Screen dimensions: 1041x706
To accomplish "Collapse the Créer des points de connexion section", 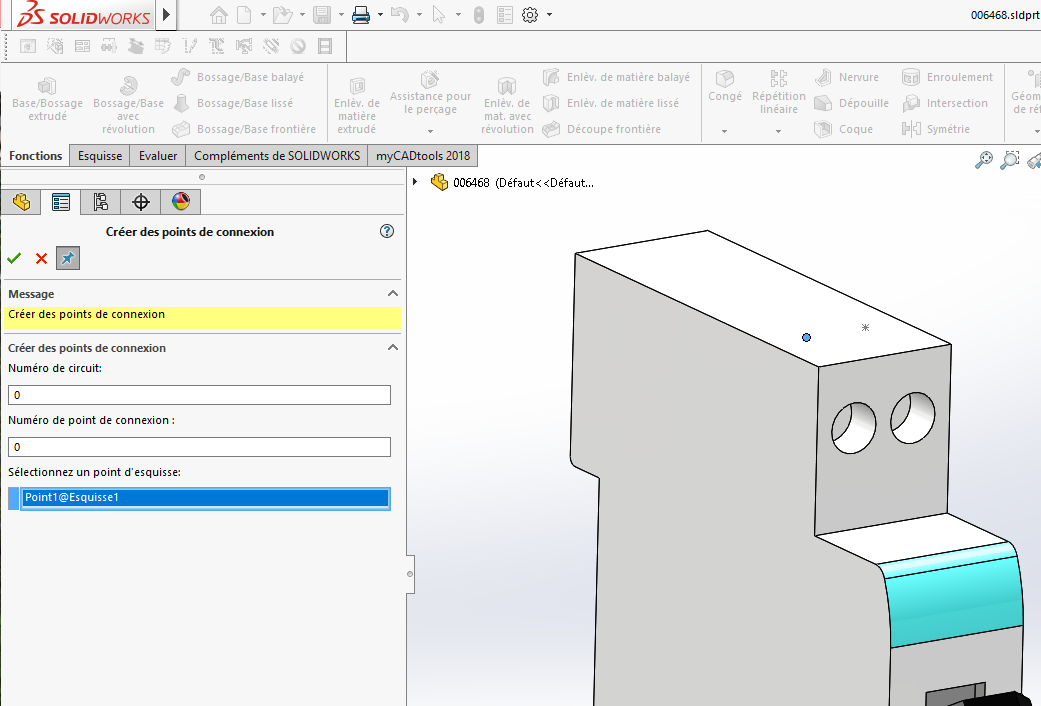I will [393, 347].
